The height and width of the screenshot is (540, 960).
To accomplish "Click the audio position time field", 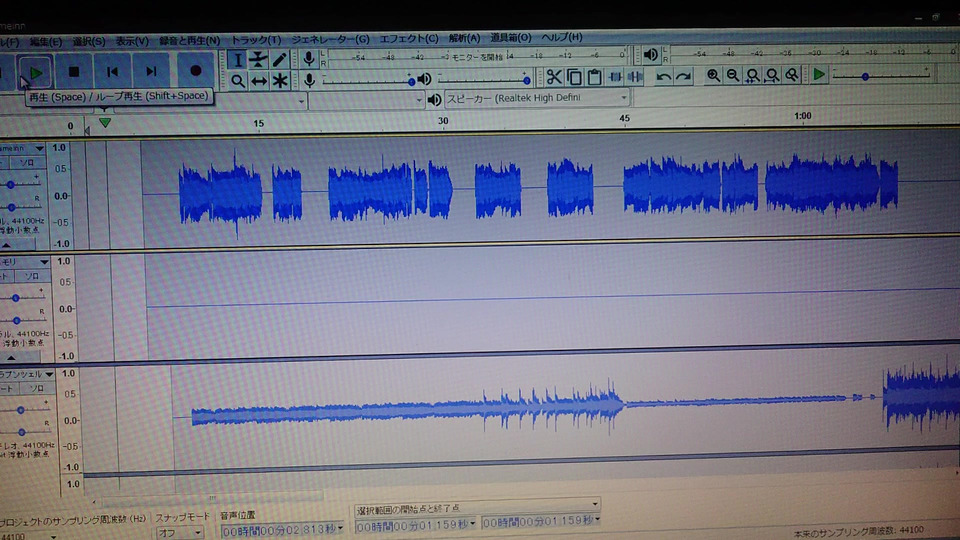I will point(282,531).
